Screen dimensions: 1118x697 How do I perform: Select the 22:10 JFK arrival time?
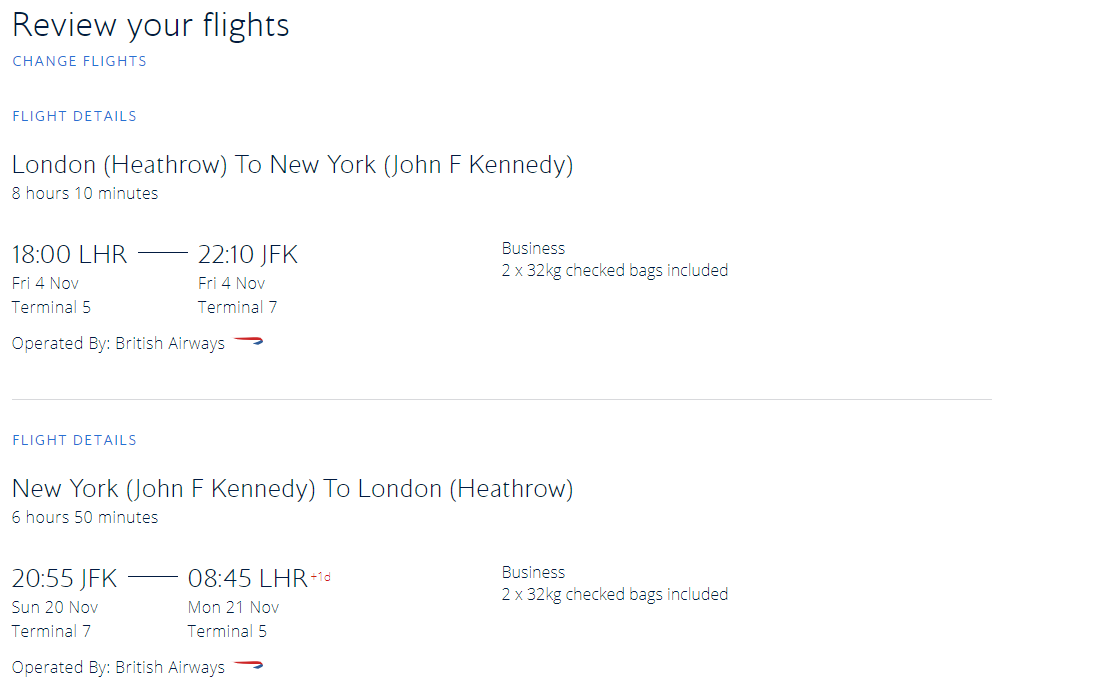(x=247, y=254)
